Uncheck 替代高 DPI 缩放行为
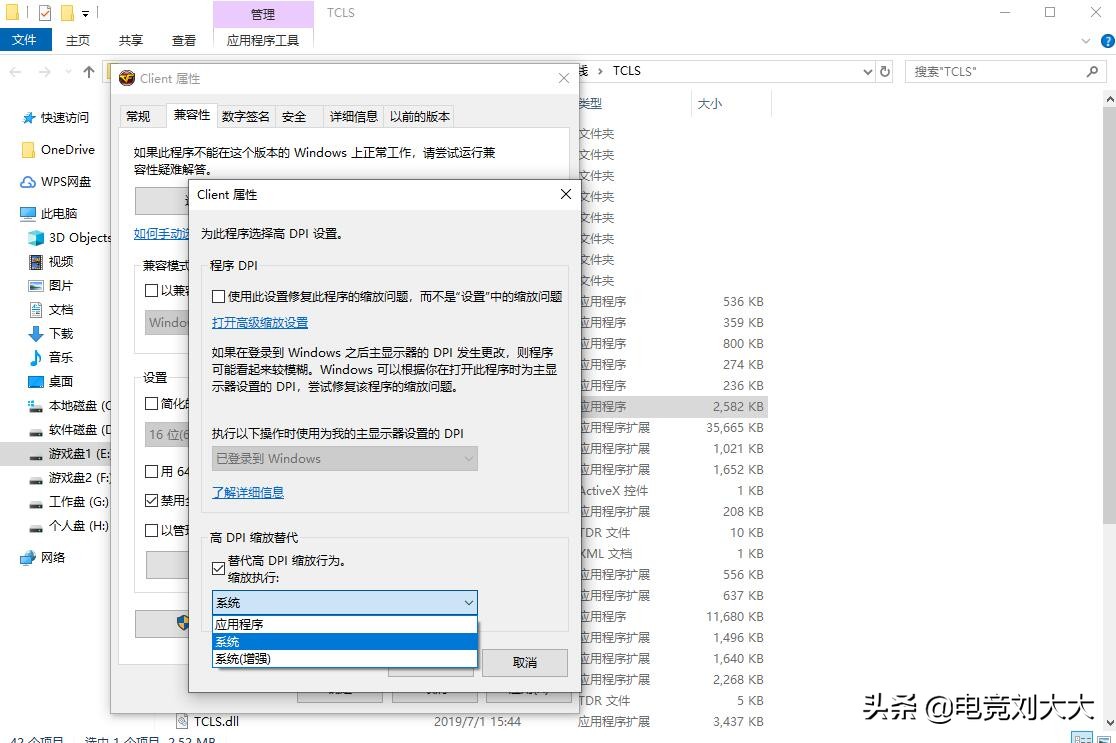Screen dimensions: 1116x743 click(217, 569)
